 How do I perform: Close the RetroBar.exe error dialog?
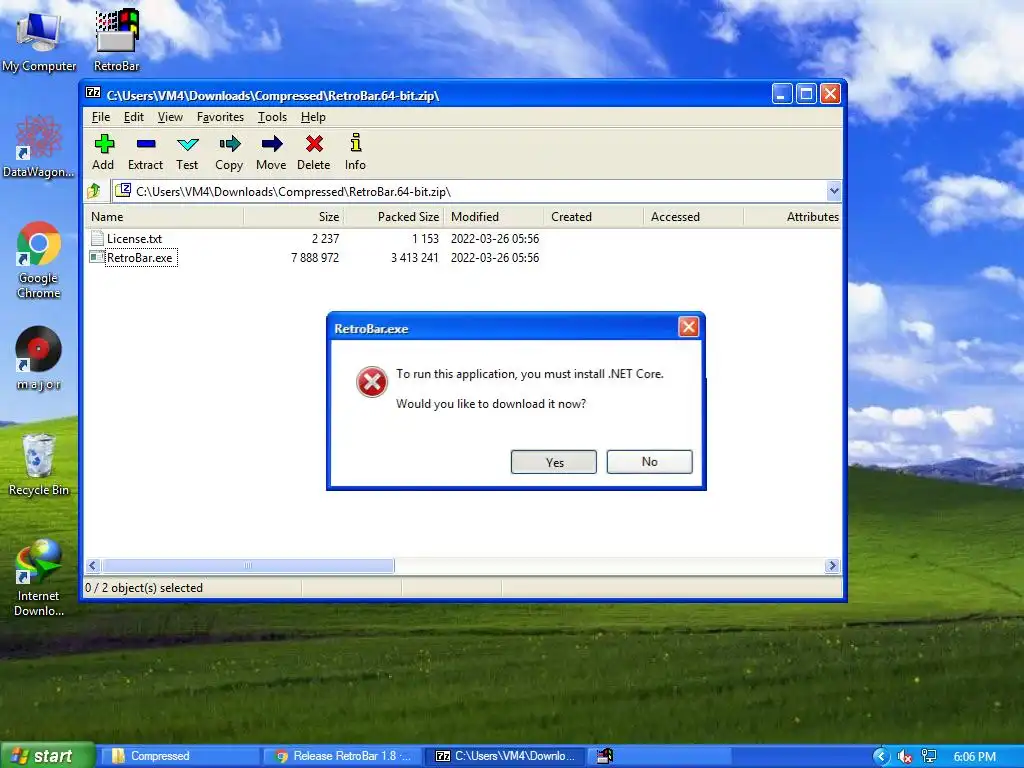click(x=688, y=327)
